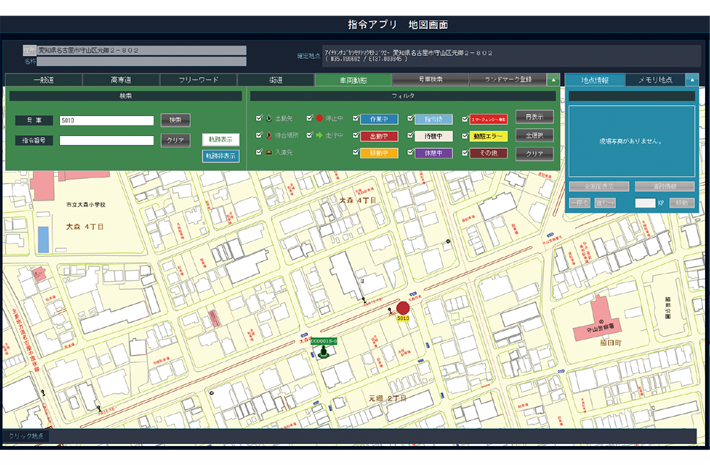Focus the empty 指令番号 input field
Viewport: 710px width, 465px height.
[107, 140]
